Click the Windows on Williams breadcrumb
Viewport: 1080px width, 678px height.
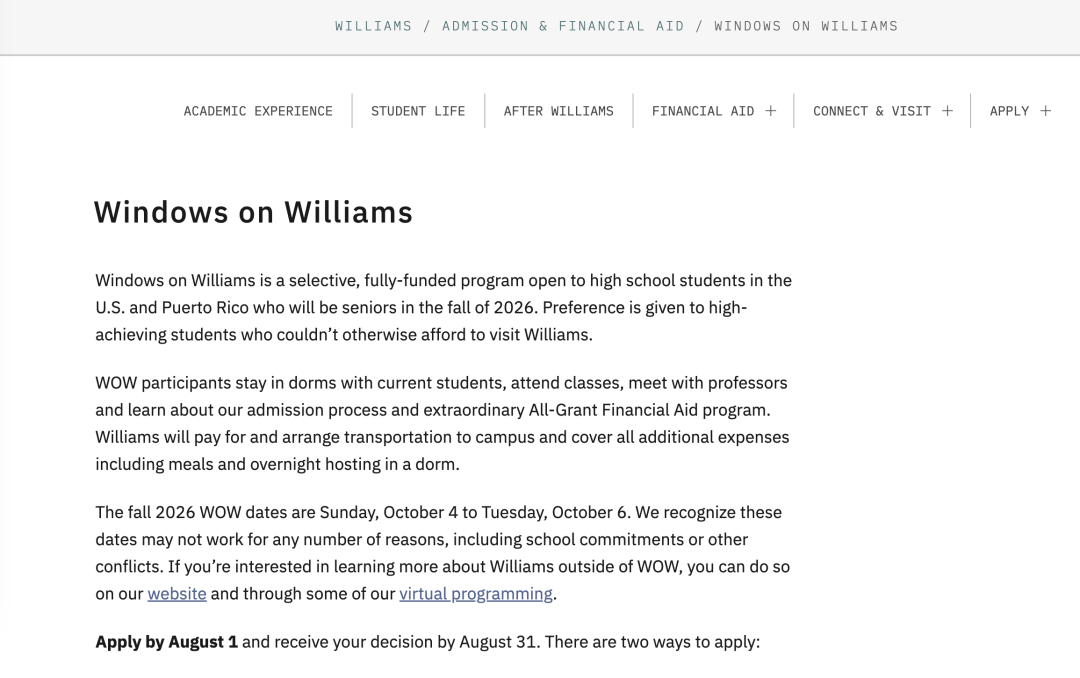point(806,26)
